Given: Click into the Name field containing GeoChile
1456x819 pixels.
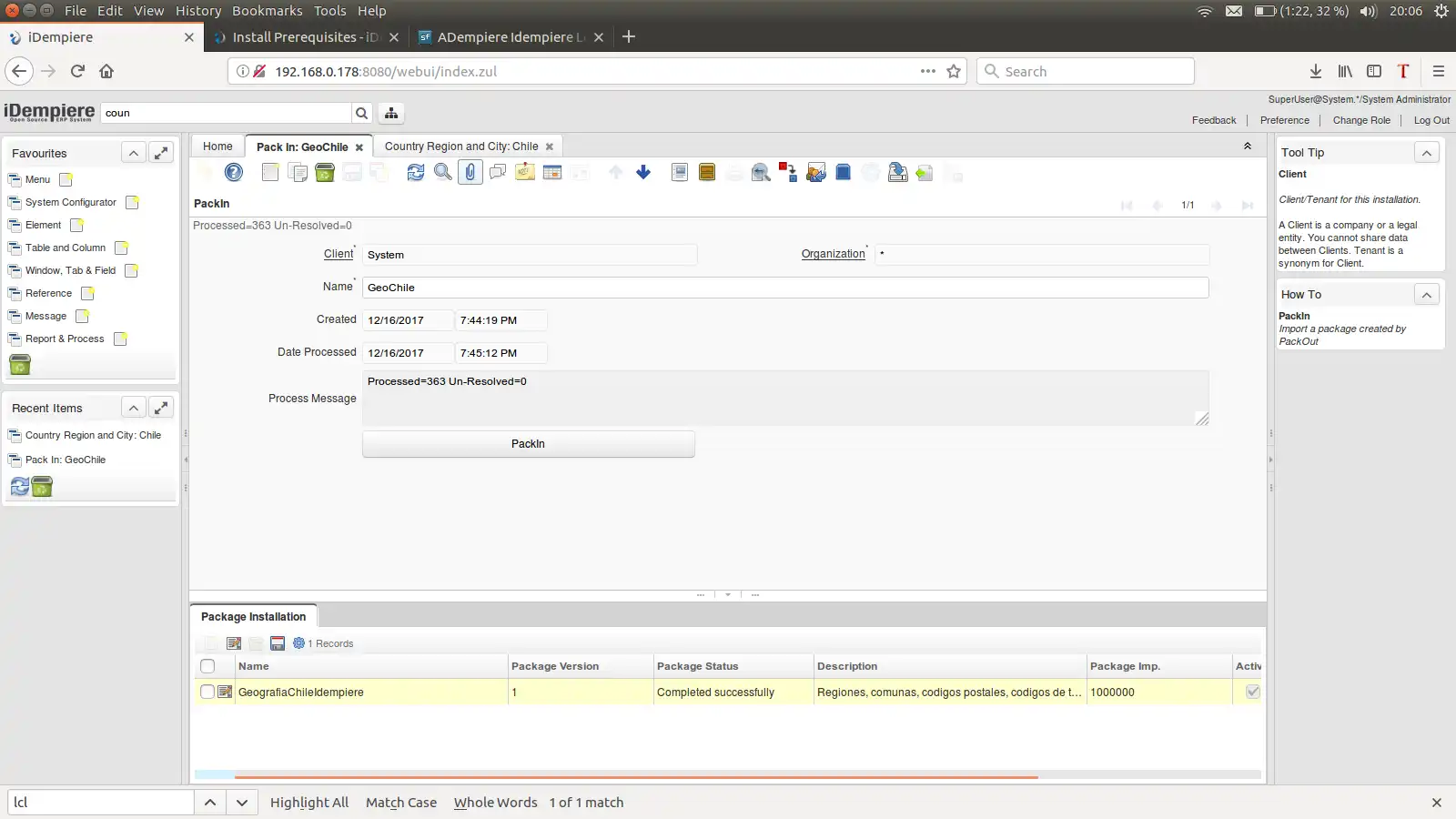Looking at the screenshot, I should point(785,288).
